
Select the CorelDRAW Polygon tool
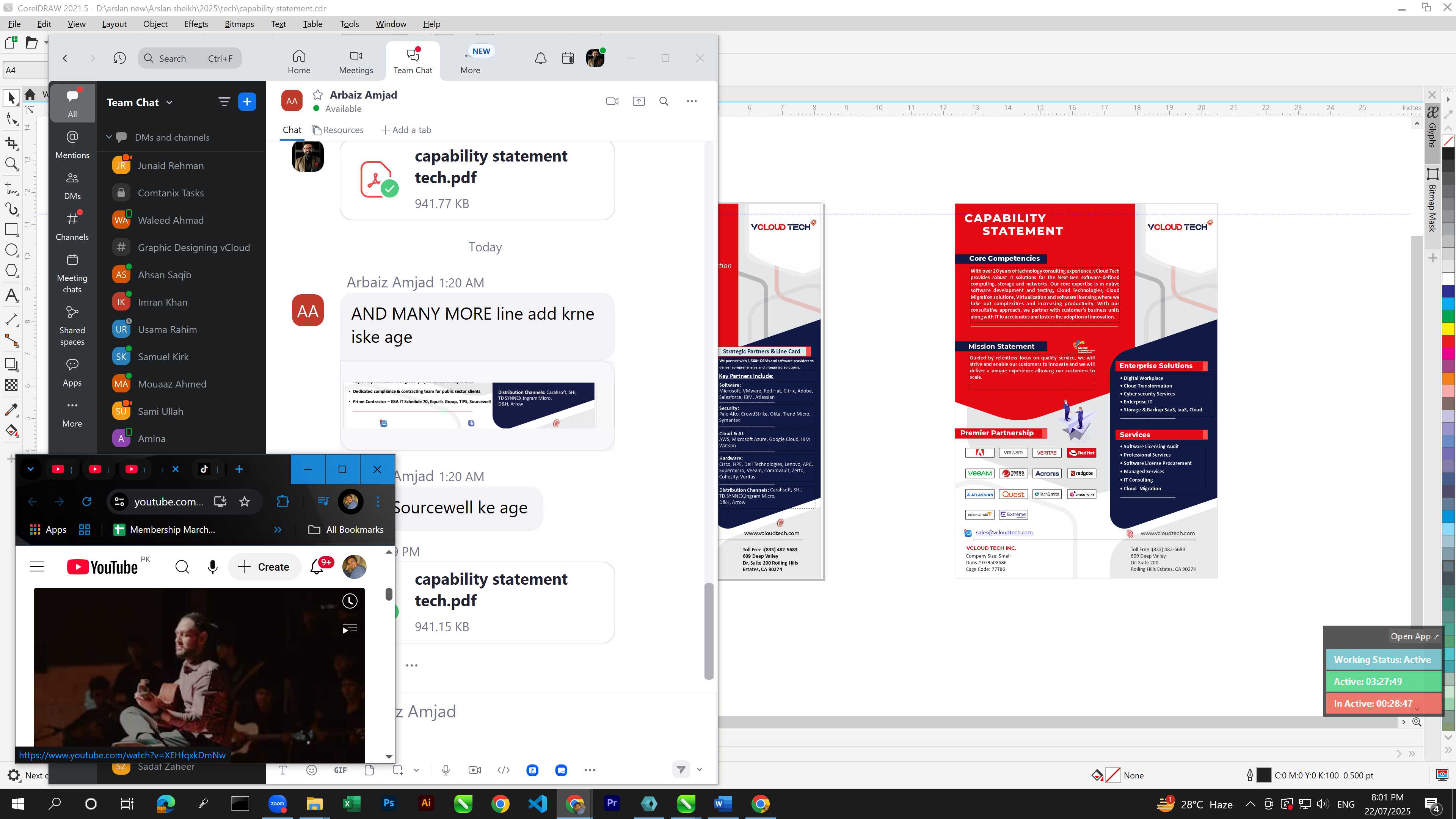pyautogui.click(x=11, y=271)
